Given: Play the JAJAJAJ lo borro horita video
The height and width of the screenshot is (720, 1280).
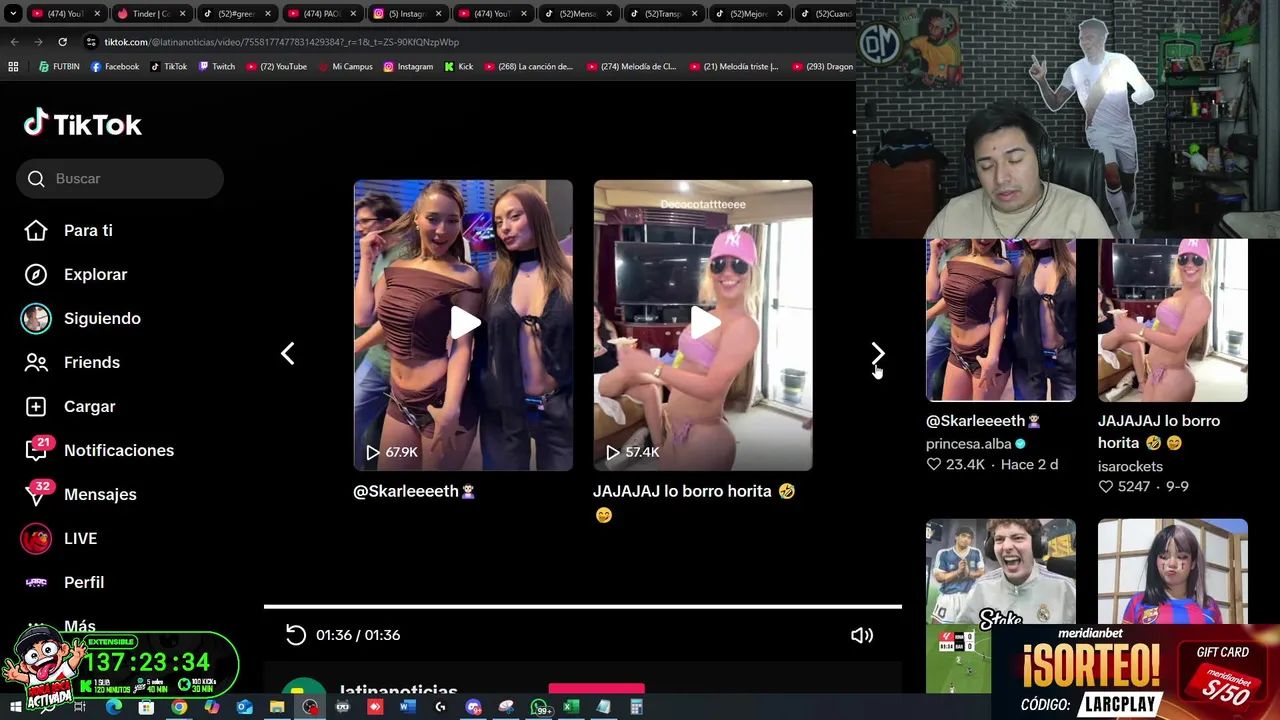Looking at the screenshot, I should [x=703, y=325].
